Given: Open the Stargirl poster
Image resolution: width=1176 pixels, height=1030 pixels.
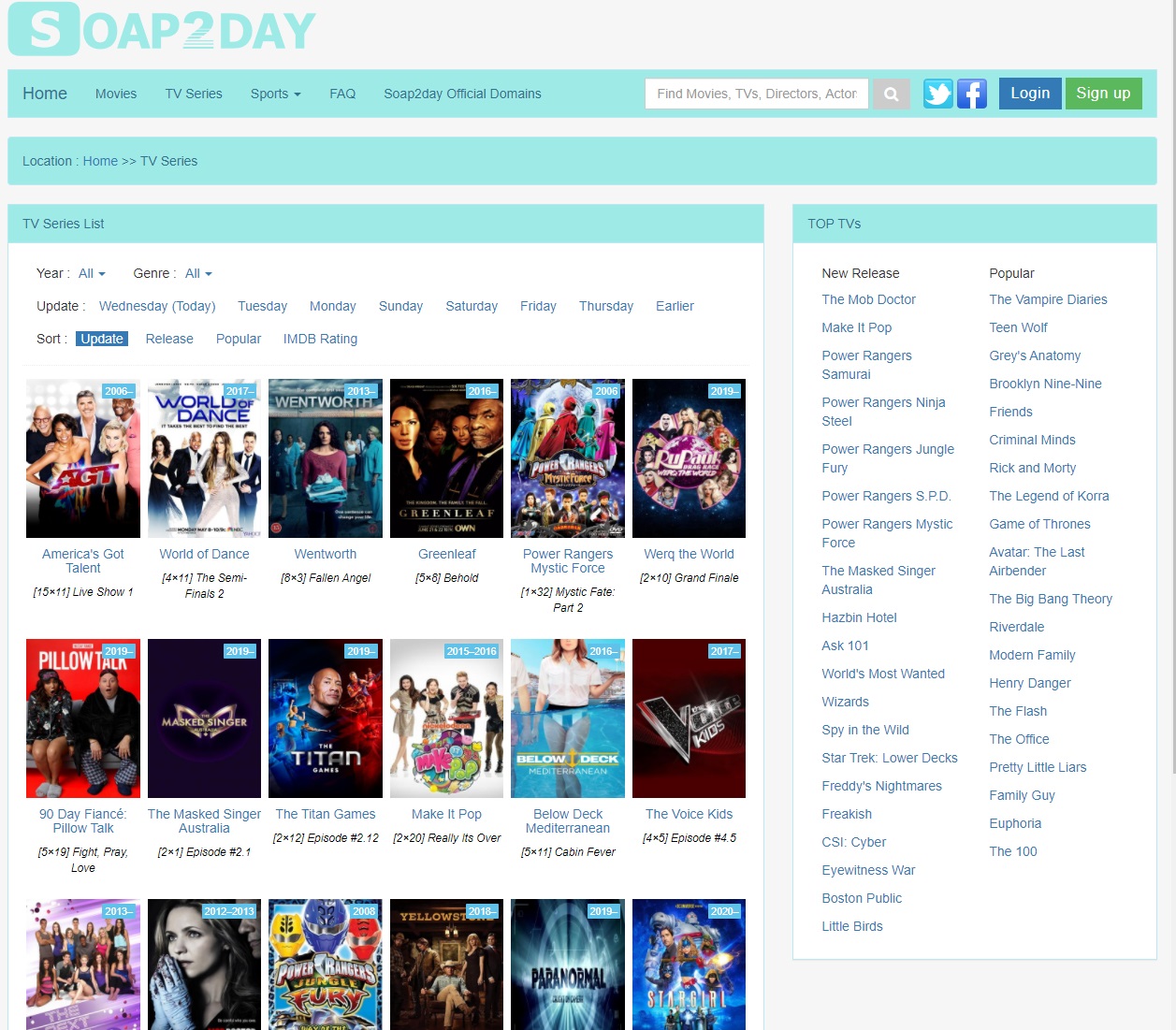Looking at the screenshot, I should point(689,965).
